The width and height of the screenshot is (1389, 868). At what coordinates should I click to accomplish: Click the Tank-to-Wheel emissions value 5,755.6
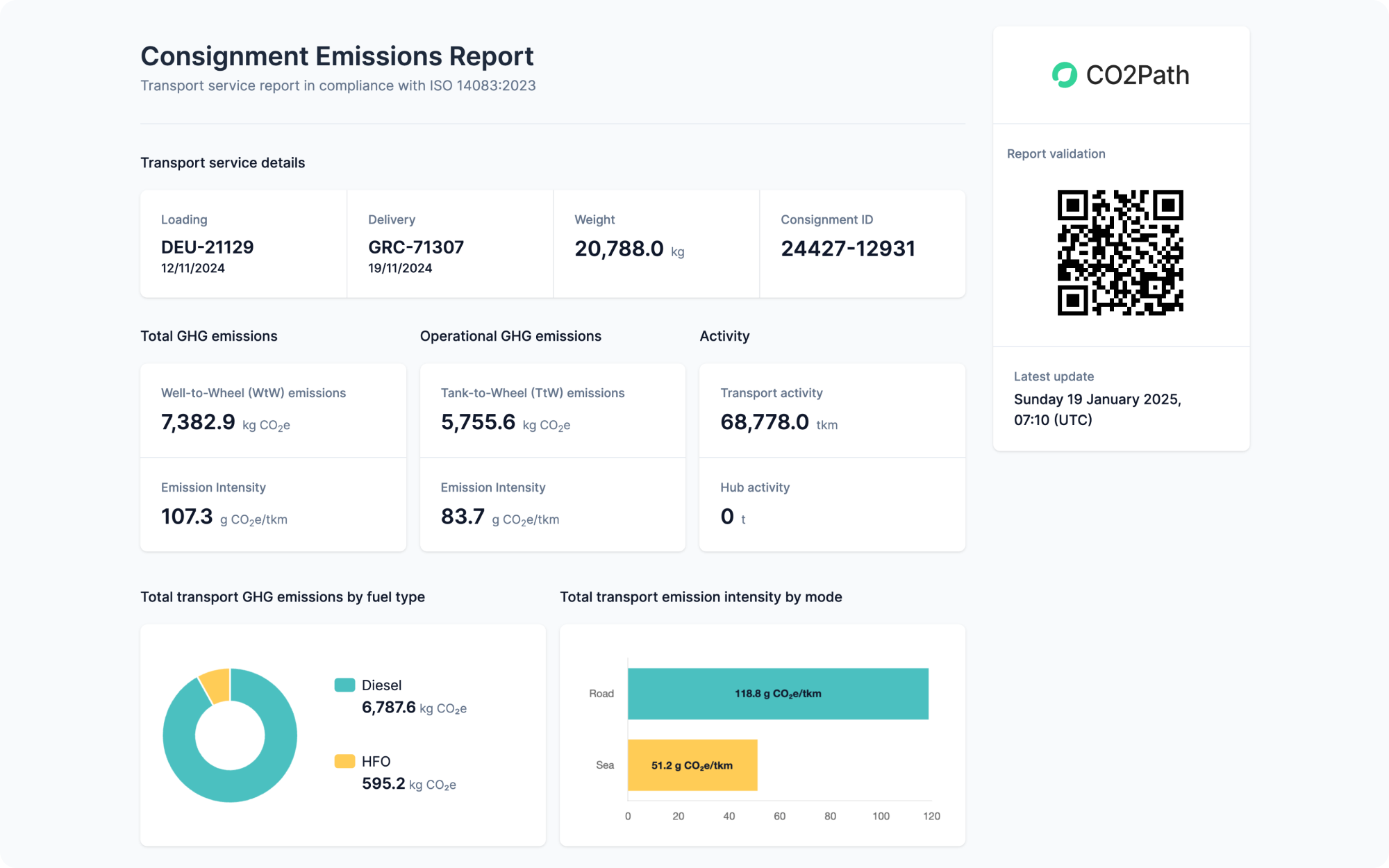point(478,422)
